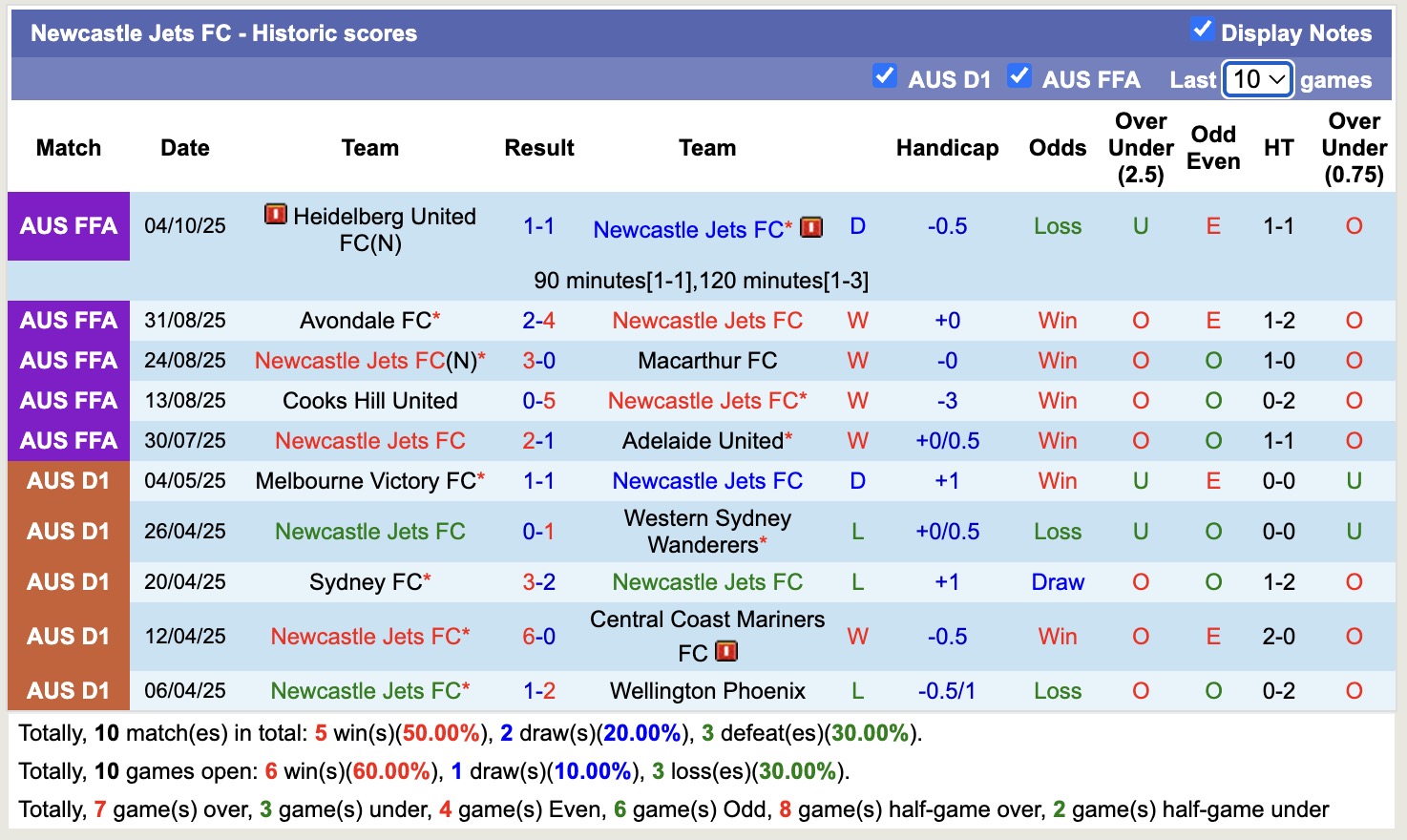Viewport: 1407px width, 840px height.
Task: Click the card icon beside Central Coast Mariners FC
Action: click(726, 651)
